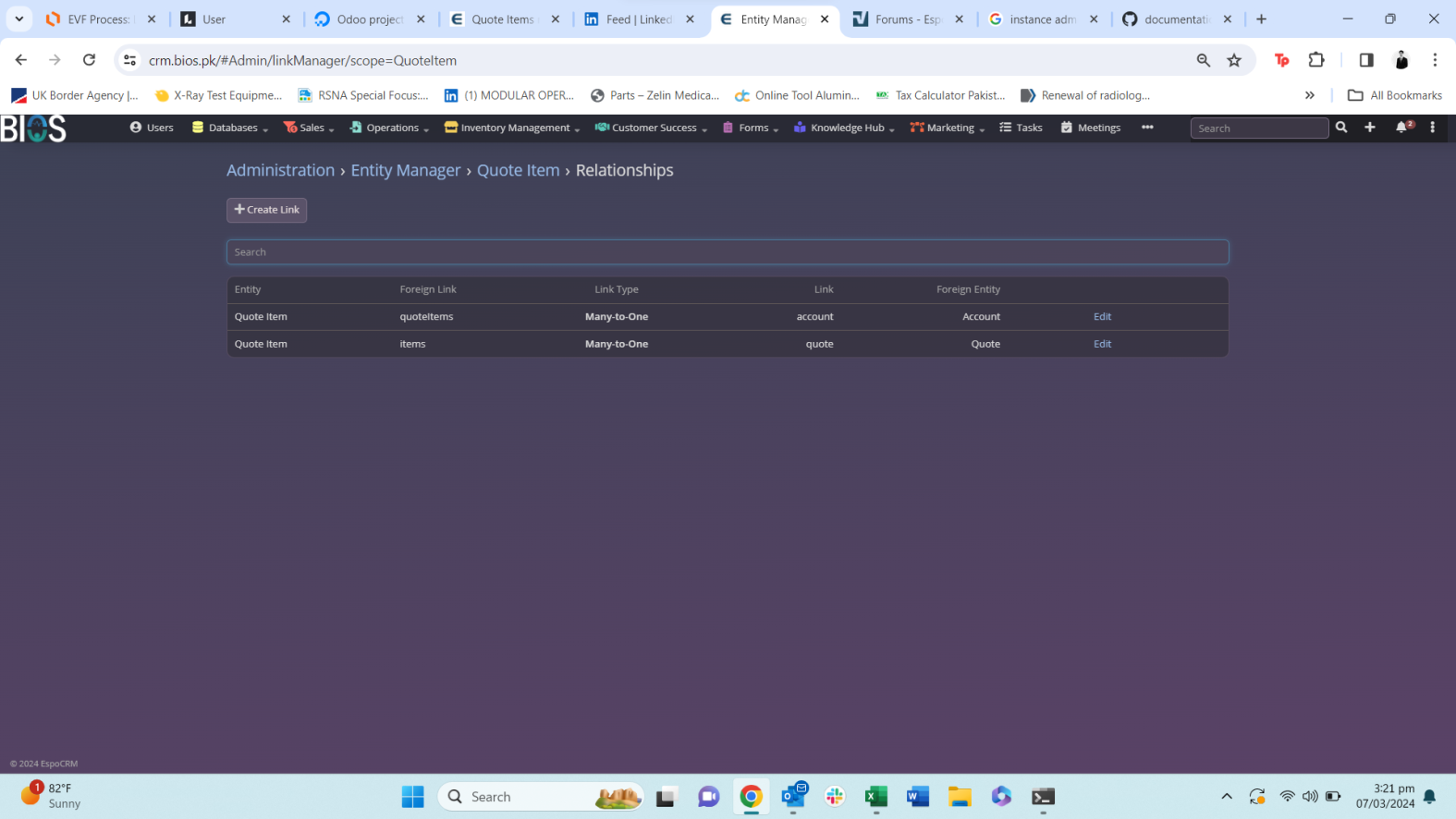The width and height of the screenshot is (1456, 819).
Task: Expand the Sales dropdown menu
Action: pyautogui.click(x=309, y=128)
